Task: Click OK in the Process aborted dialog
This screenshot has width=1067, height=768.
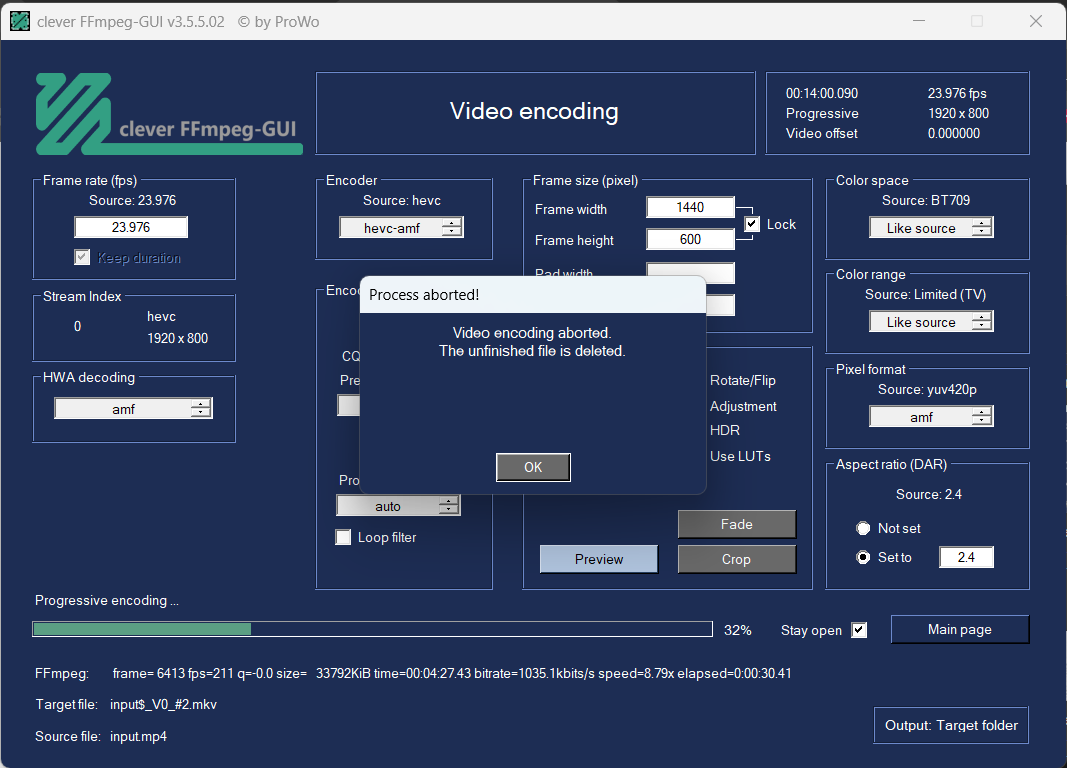Action: click(533, 467)
